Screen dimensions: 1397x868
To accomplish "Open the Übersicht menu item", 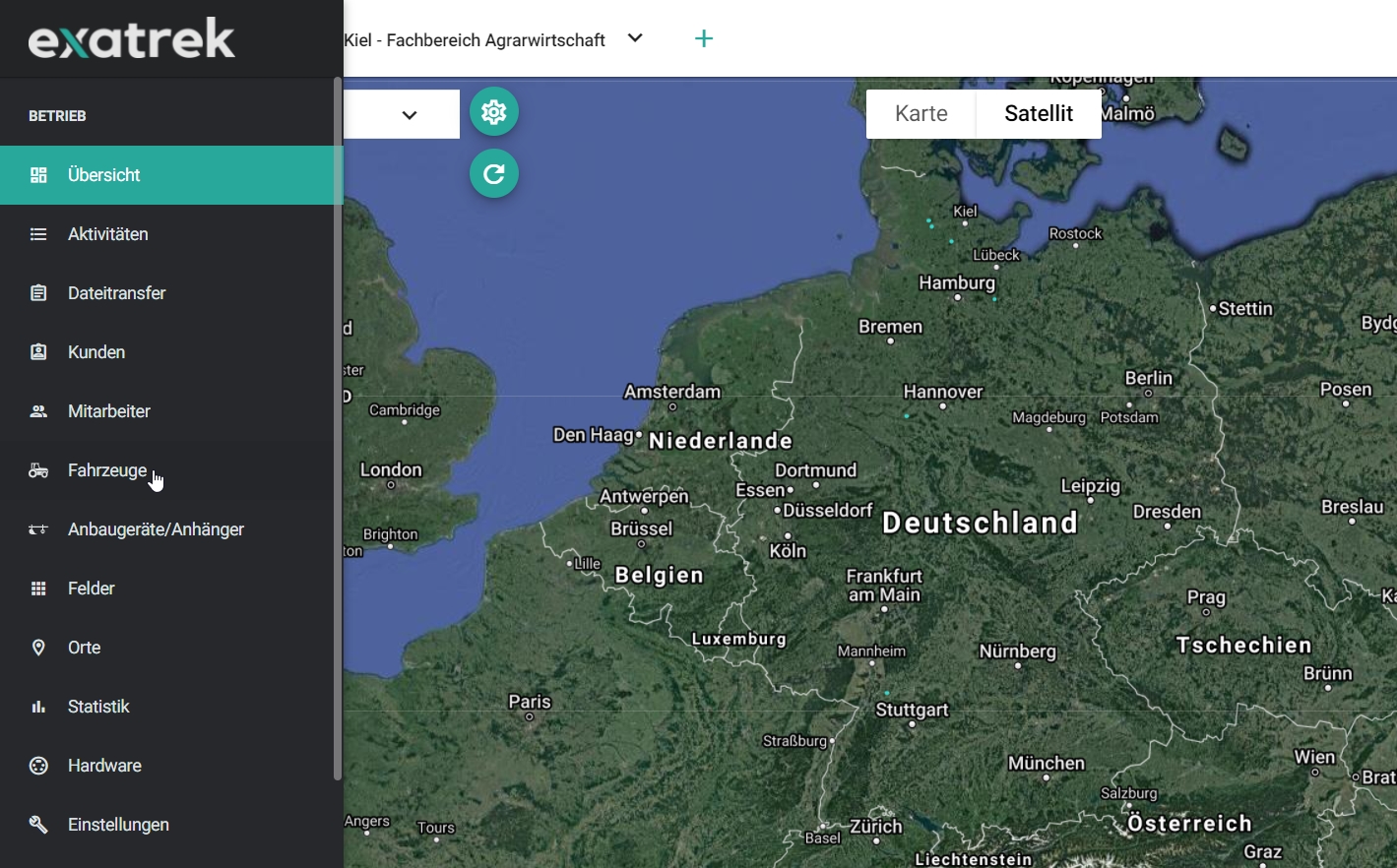I will (x=171, y=175).
